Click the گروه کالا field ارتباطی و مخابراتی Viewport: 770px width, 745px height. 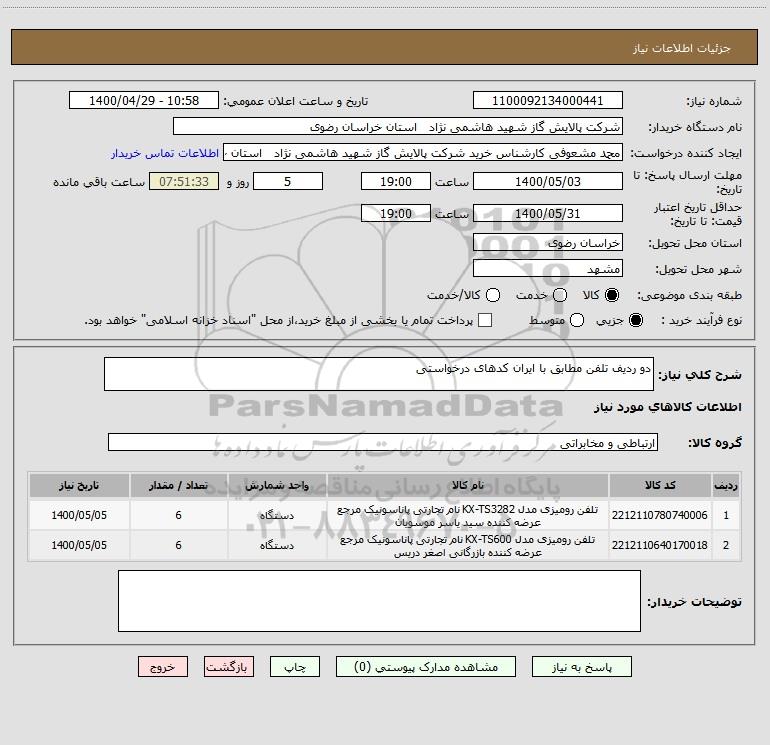(383, 442)
